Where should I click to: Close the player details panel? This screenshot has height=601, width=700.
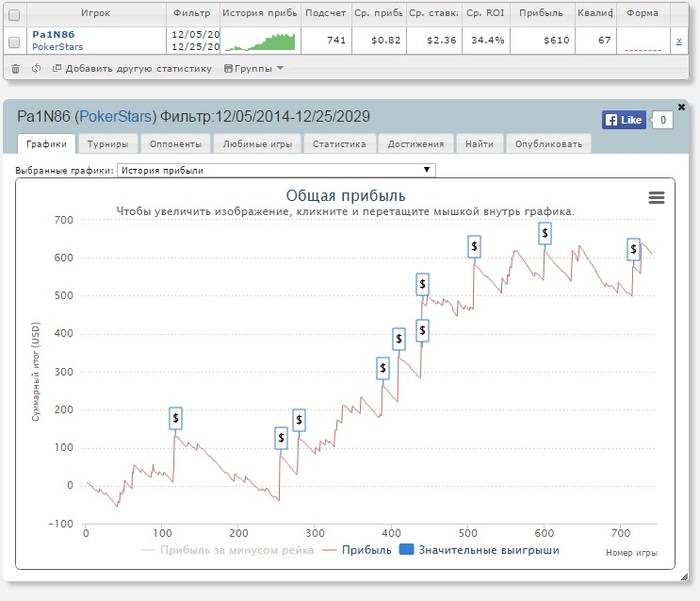(681, 107)
